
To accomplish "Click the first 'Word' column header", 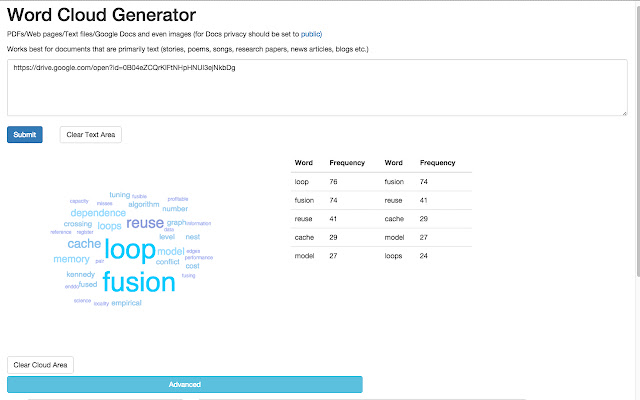I will point(303,162).
